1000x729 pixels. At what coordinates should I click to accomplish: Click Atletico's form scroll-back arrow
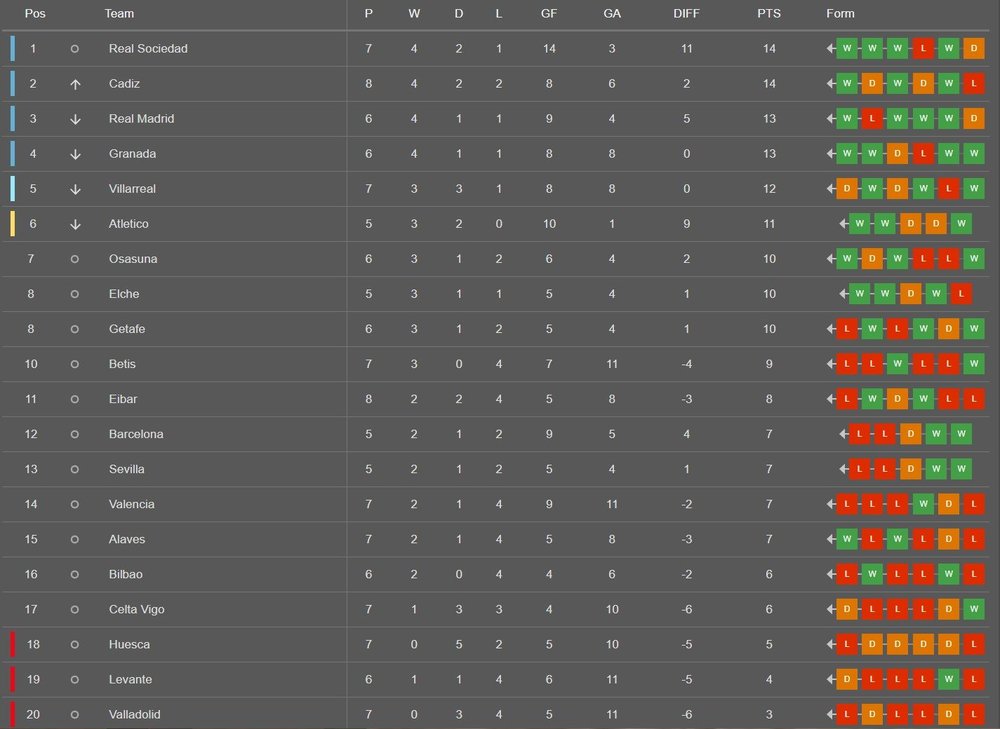pos(843,224)
